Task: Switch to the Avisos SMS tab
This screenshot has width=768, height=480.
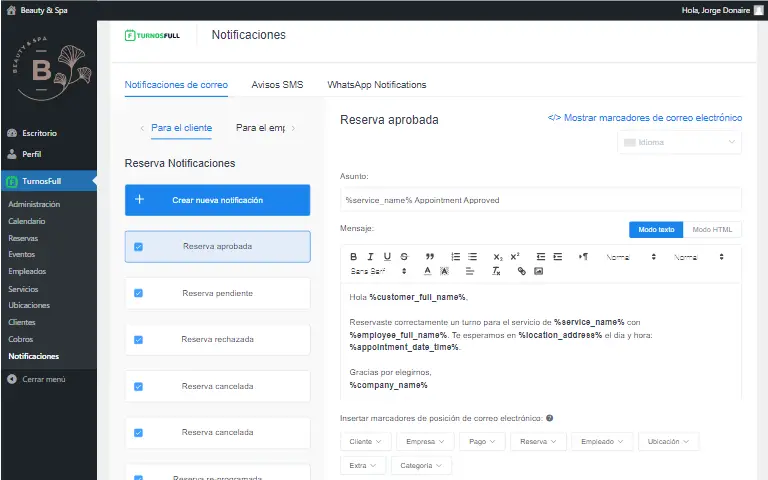Action: point(277,85)
